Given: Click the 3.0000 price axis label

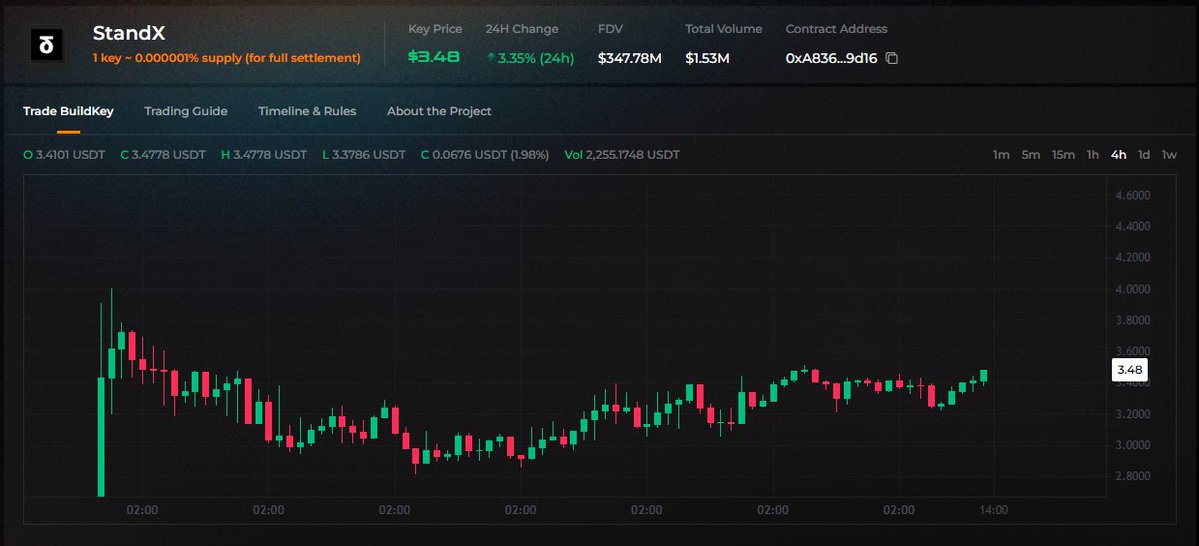Looking at the screenshot, I should 1132,445.
